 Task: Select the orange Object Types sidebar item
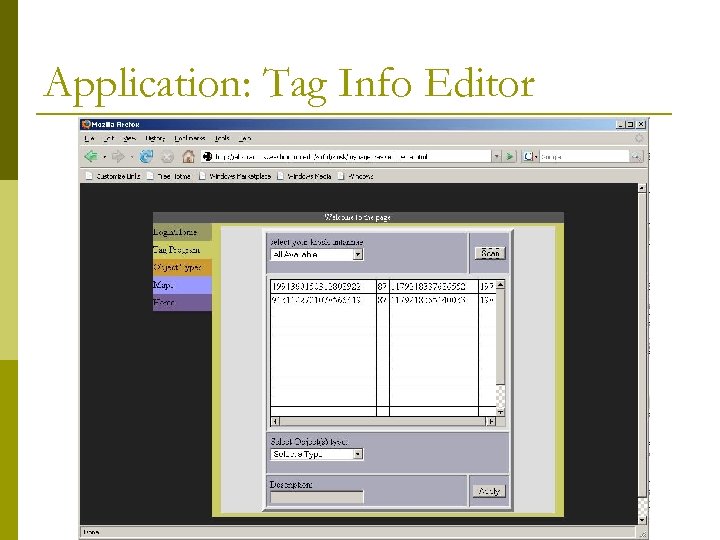coord(182,267)
